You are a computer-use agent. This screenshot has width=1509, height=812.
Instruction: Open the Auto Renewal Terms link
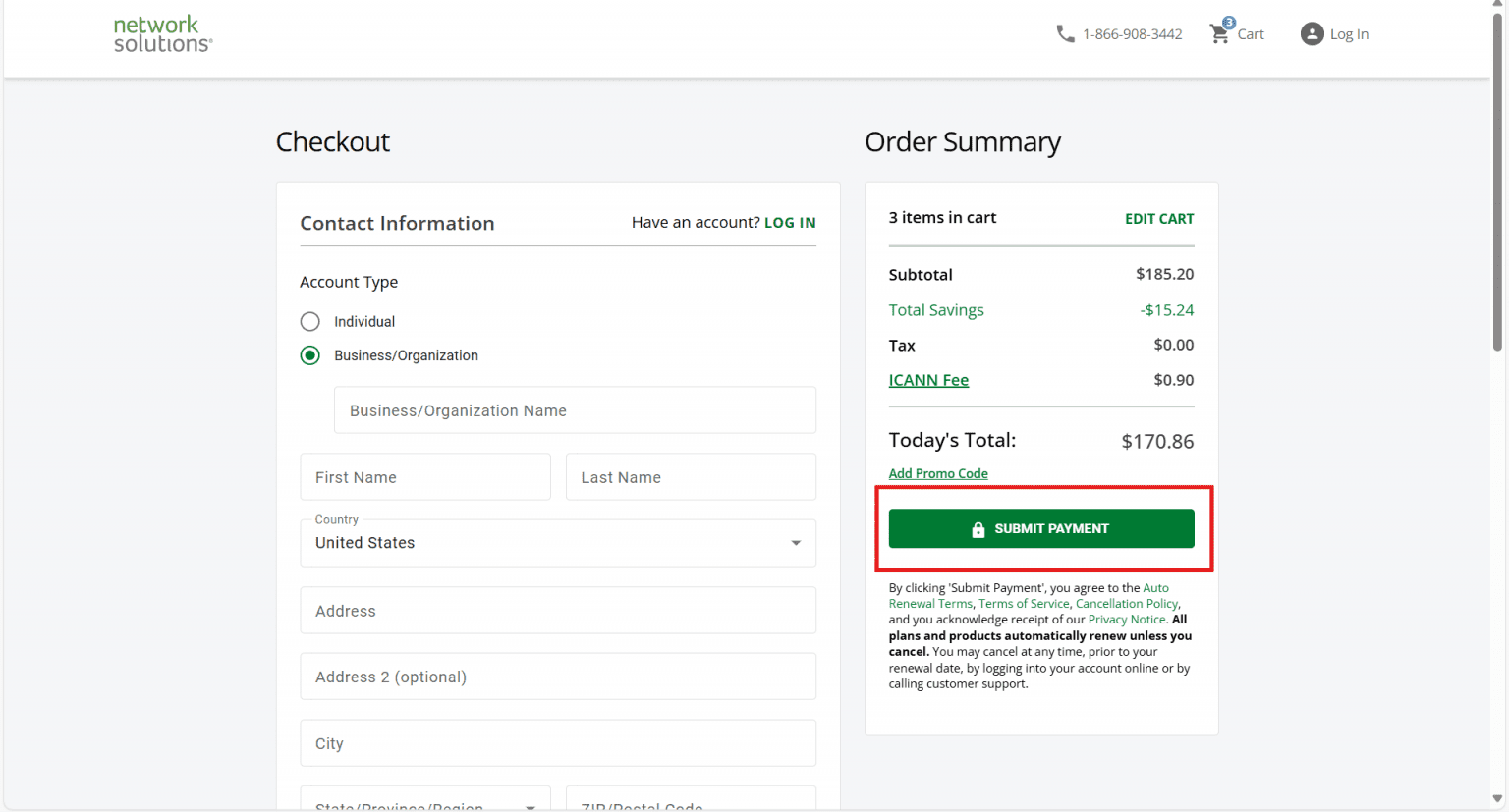pyautogui.click(x=1029, y=596)
